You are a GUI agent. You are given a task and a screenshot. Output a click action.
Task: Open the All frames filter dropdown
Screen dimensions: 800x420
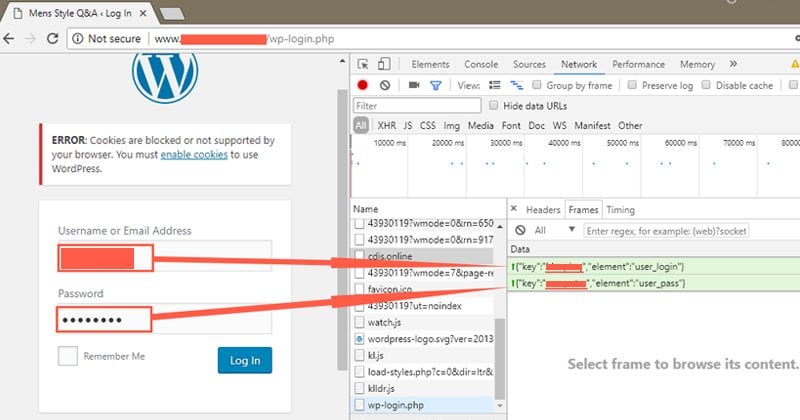click(555, 230)
